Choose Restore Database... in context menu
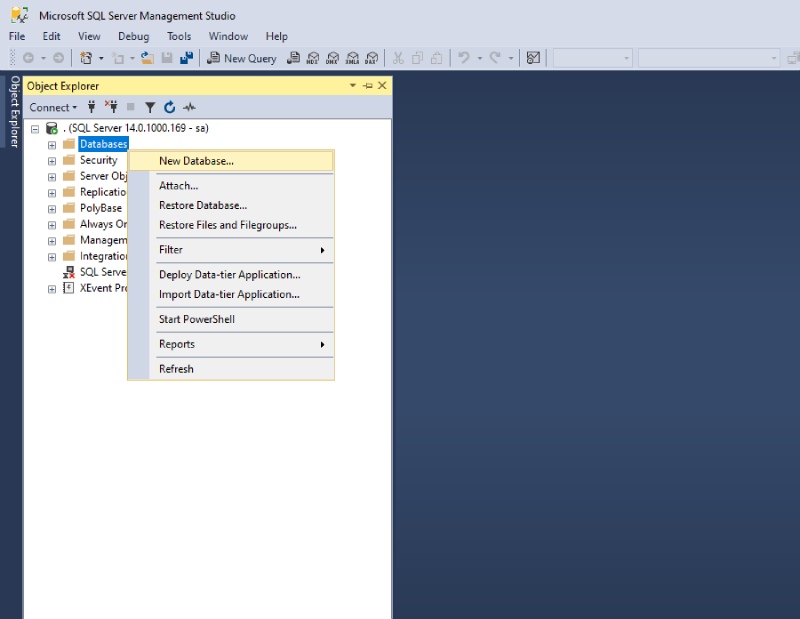 click(x=203, y=205)
